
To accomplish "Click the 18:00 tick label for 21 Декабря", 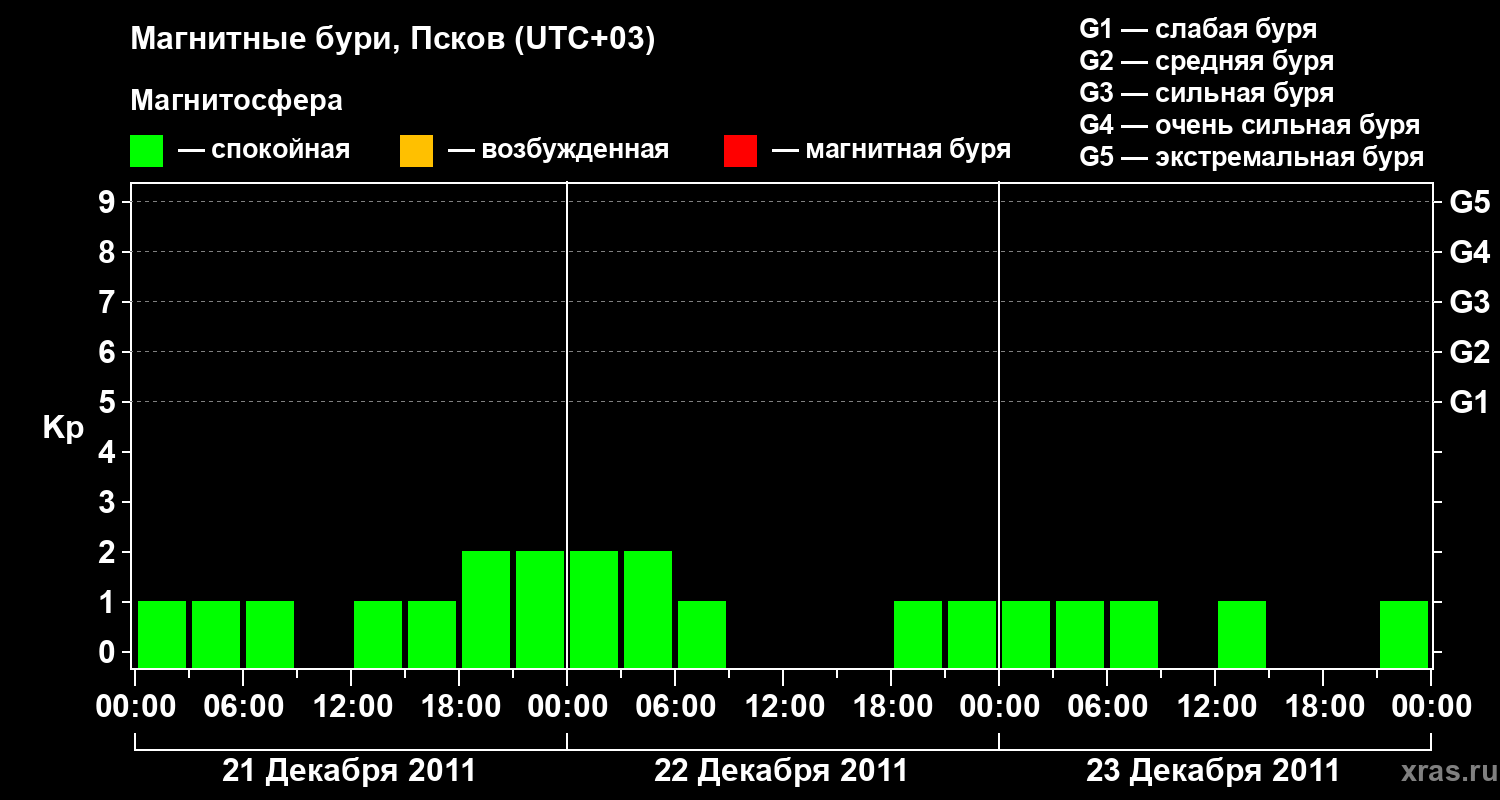I will tap(459, 706).
